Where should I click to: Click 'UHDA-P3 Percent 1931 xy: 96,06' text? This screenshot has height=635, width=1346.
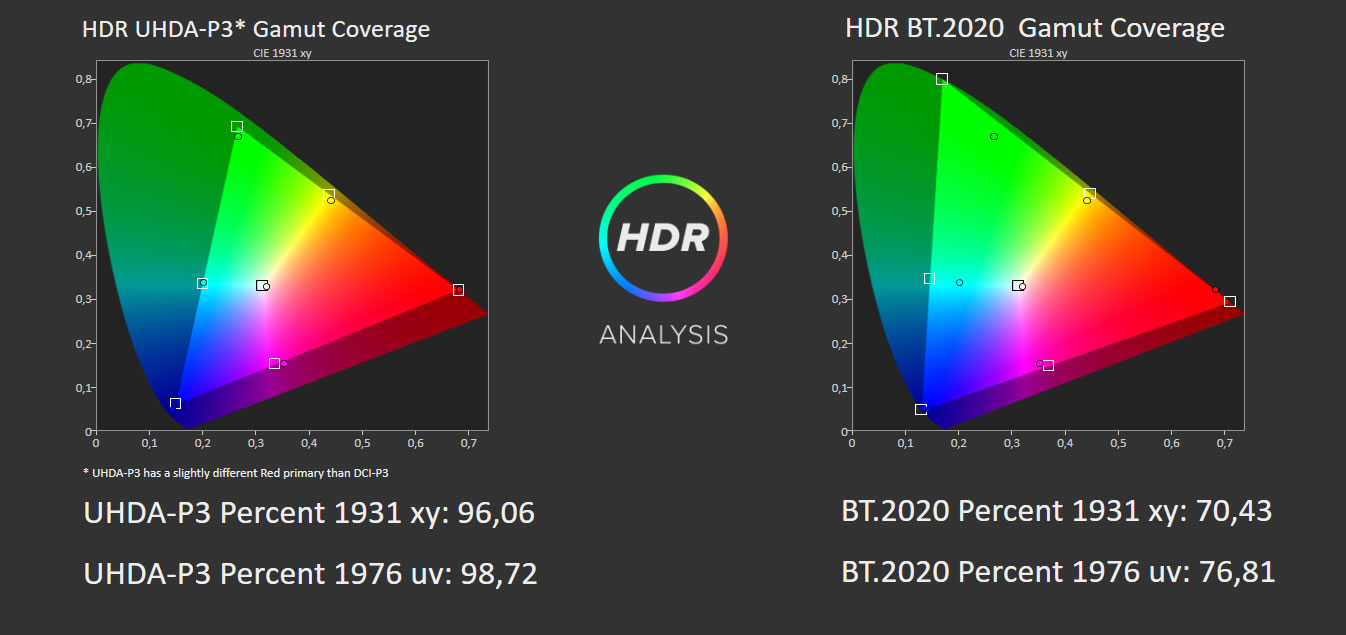point(309,514)
